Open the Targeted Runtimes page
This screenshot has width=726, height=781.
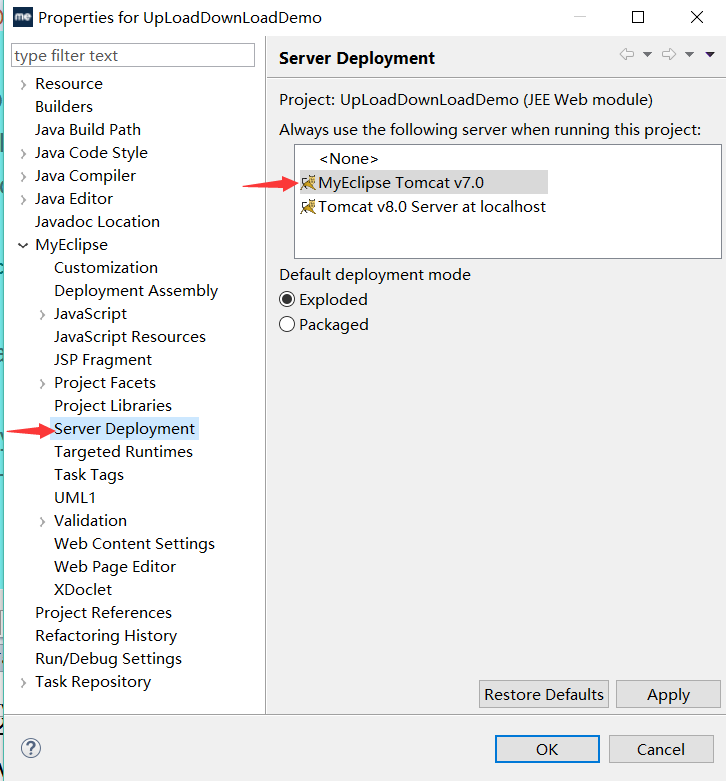pyautogui.click(x=123, y=452)
